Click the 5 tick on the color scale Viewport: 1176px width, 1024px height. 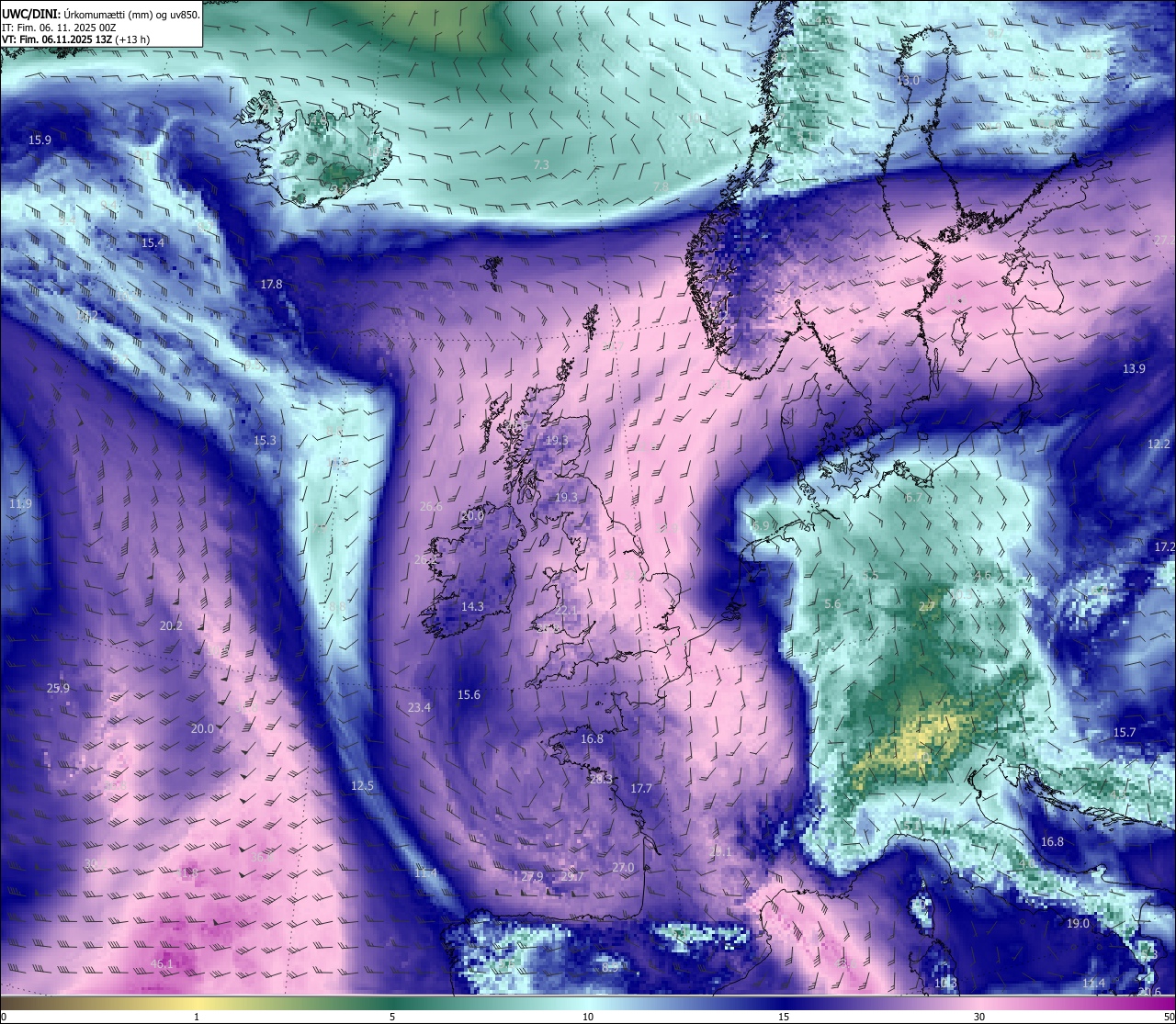(x=392, y=1017)
